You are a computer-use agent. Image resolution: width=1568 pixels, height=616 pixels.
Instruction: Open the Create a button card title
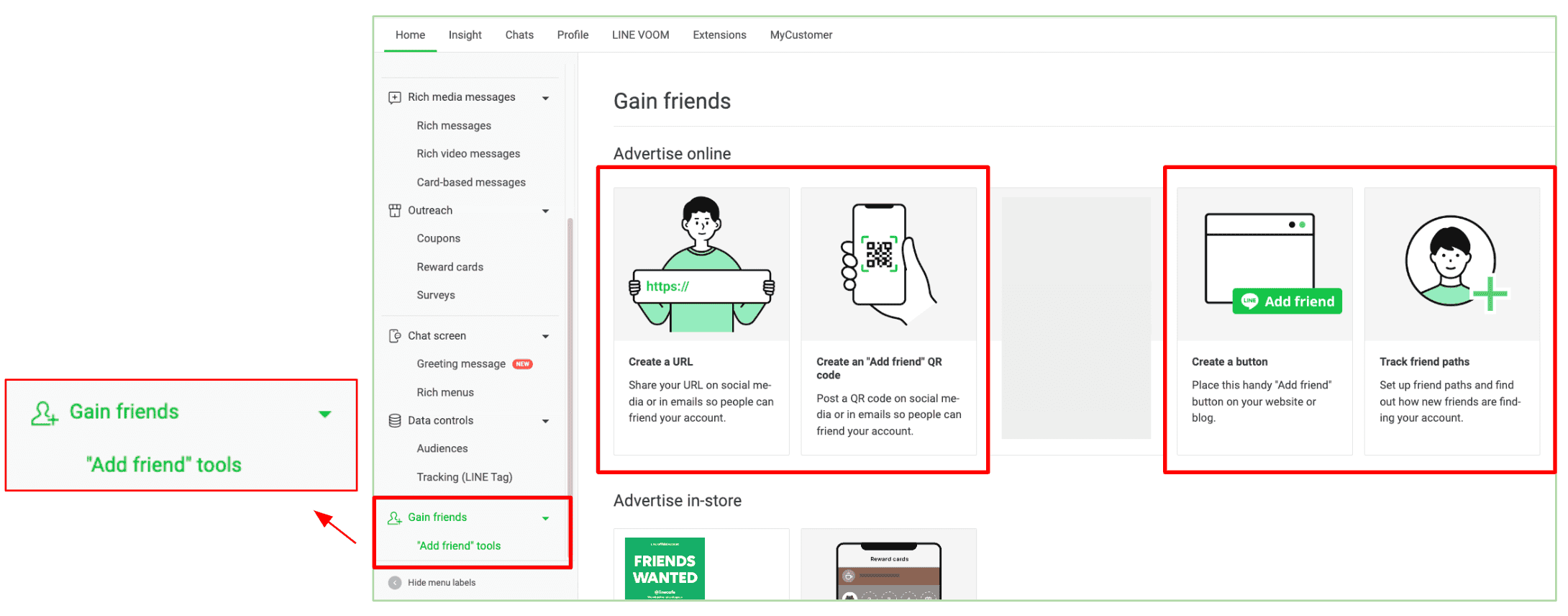(x=1229, y=362)
